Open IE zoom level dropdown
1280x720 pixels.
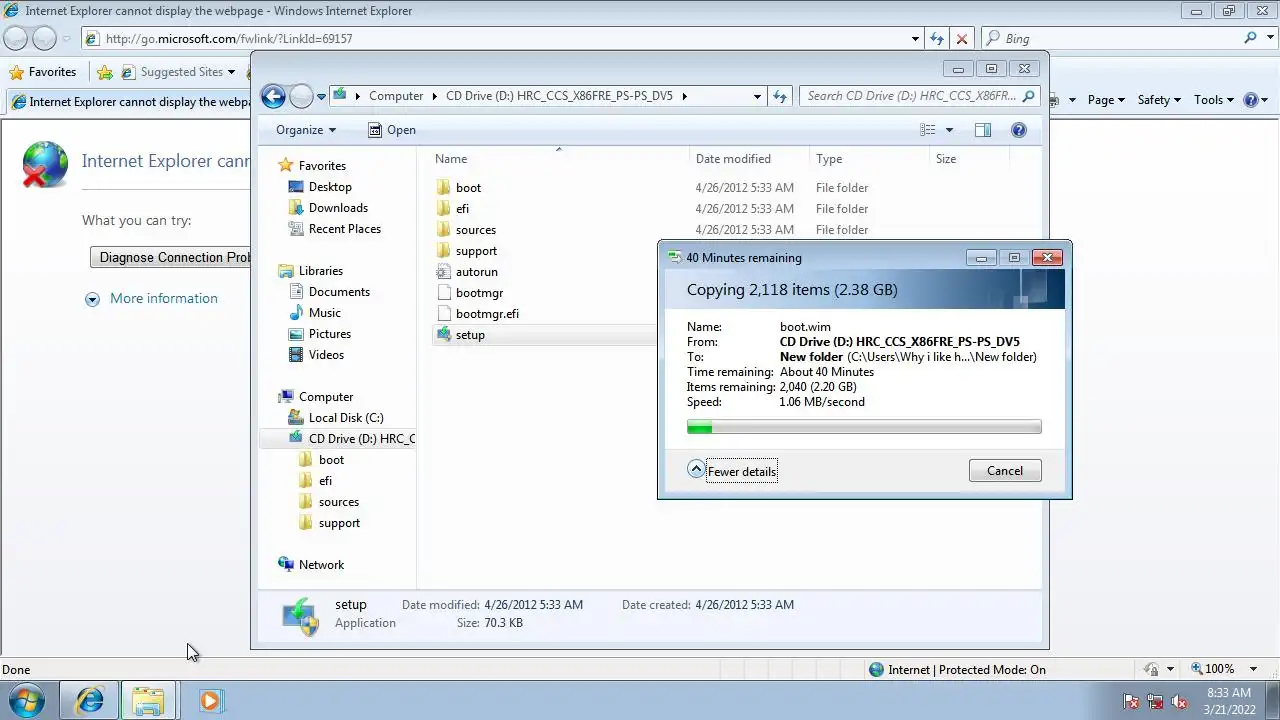point(1254,669)
